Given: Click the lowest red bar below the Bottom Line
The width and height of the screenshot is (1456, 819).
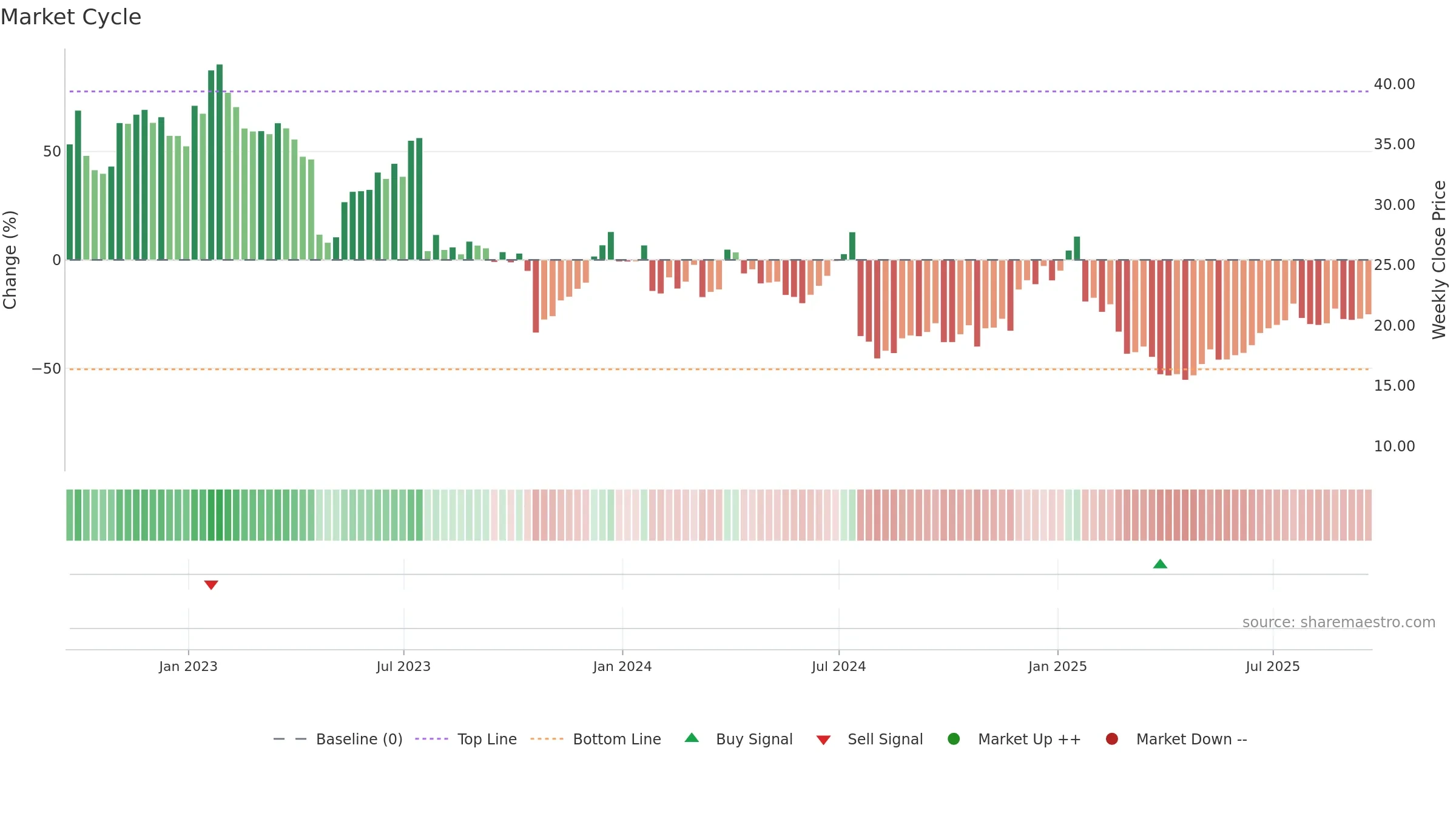Looking at the screenshot, I should tap(1185, 320).
